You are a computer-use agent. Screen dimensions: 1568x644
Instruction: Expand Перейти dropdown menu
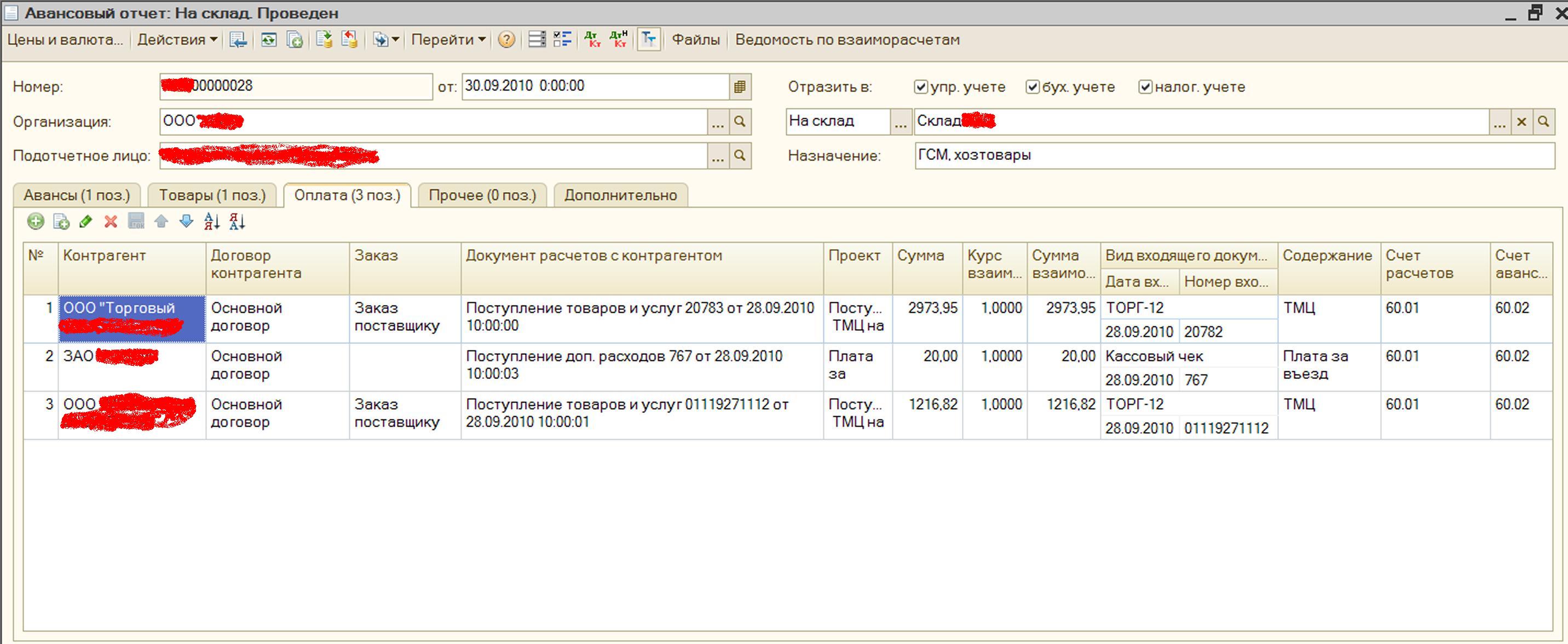point(448,40)
